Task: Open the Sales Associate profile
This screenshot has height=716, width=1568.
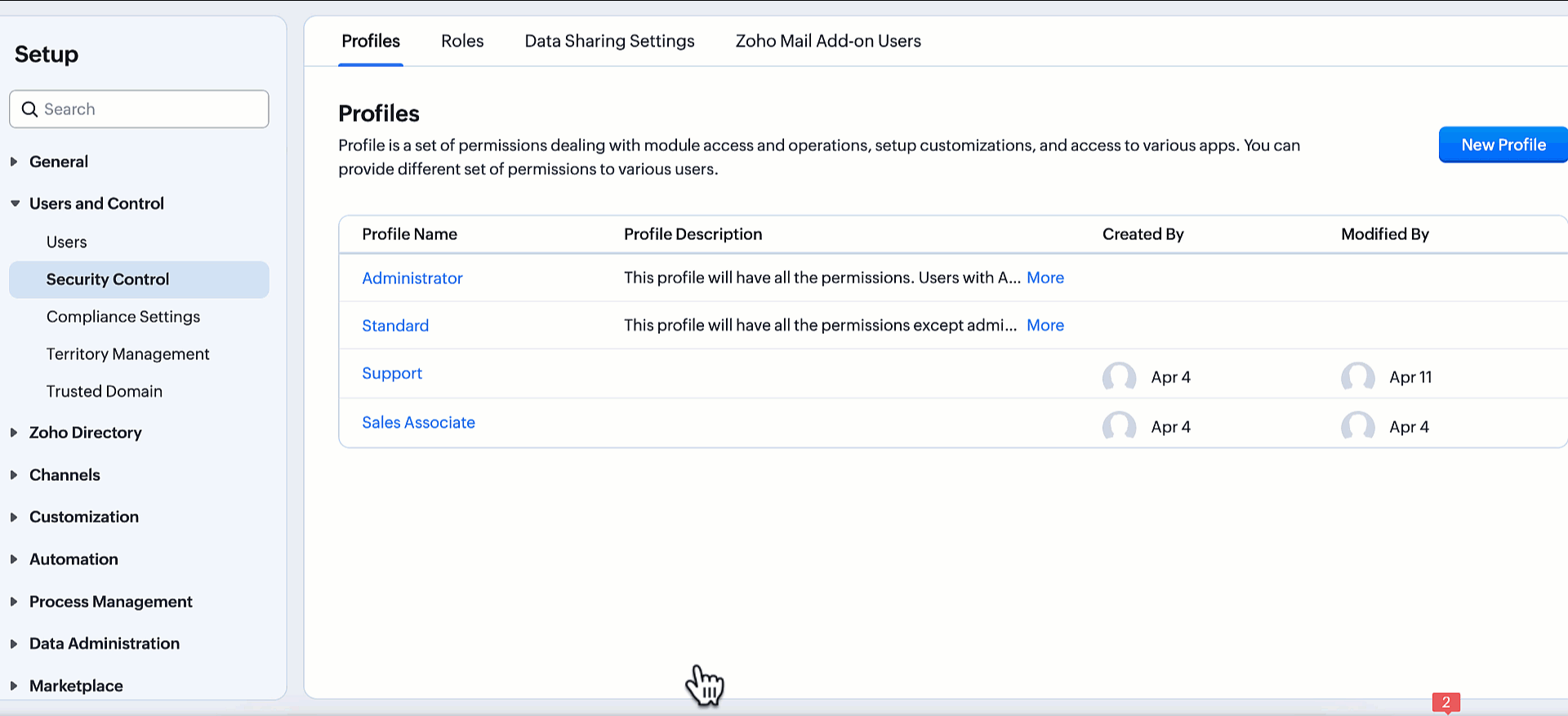Action: pos(418,422)
